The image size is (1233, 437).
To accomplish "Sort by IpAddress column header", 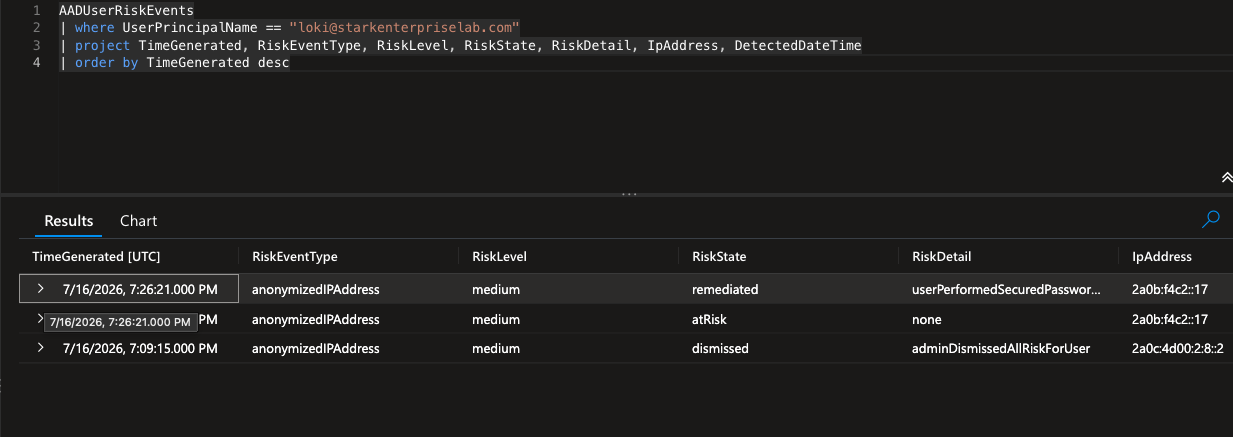I will 1161,257.
